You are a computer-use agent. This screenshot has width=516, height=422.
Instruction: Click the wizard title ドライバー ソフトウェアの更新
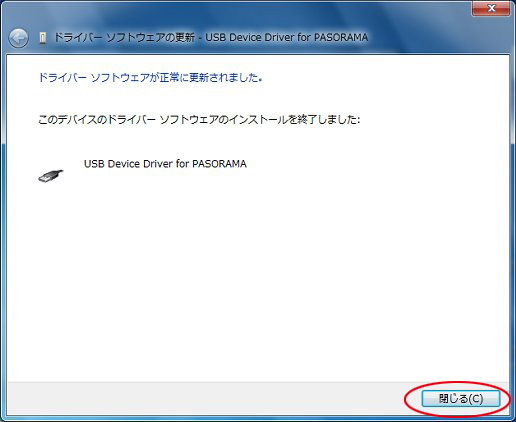(x=124, y=37)
